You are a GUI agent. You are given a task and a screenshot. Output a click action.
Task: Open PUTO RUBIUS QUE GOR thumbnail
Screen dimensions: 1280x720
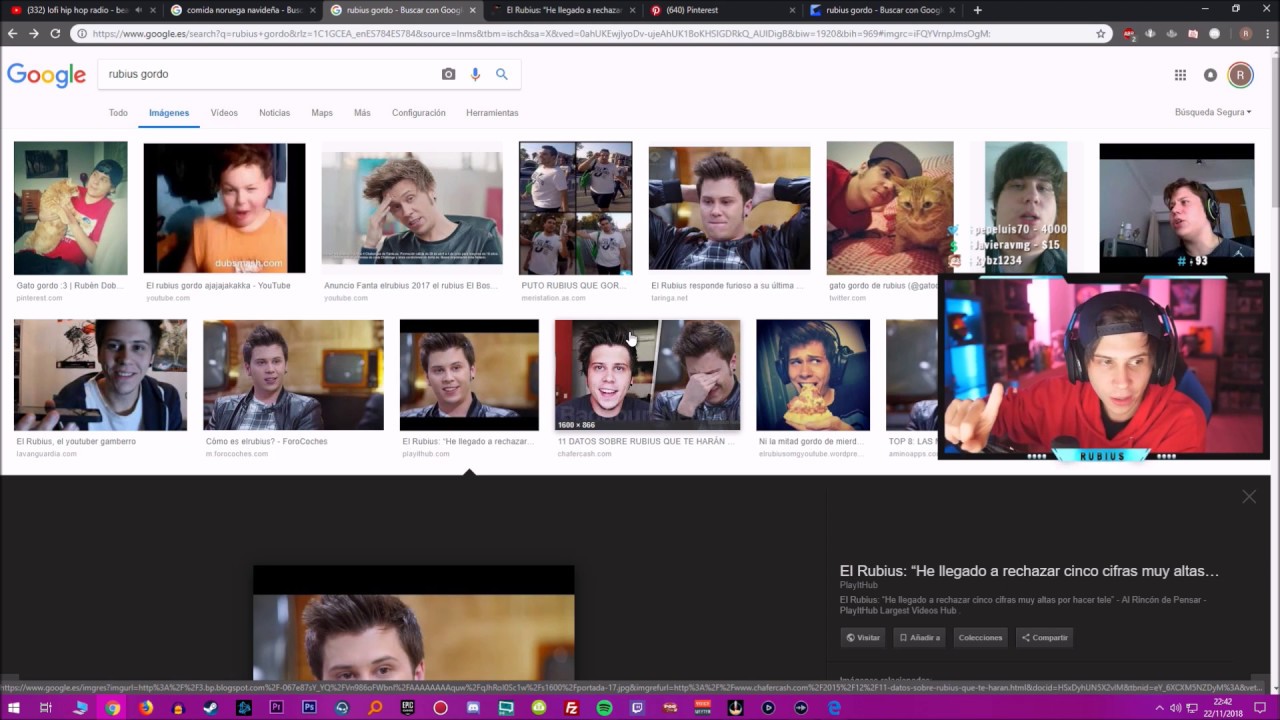pyautogui.click(x=575, y=208)
